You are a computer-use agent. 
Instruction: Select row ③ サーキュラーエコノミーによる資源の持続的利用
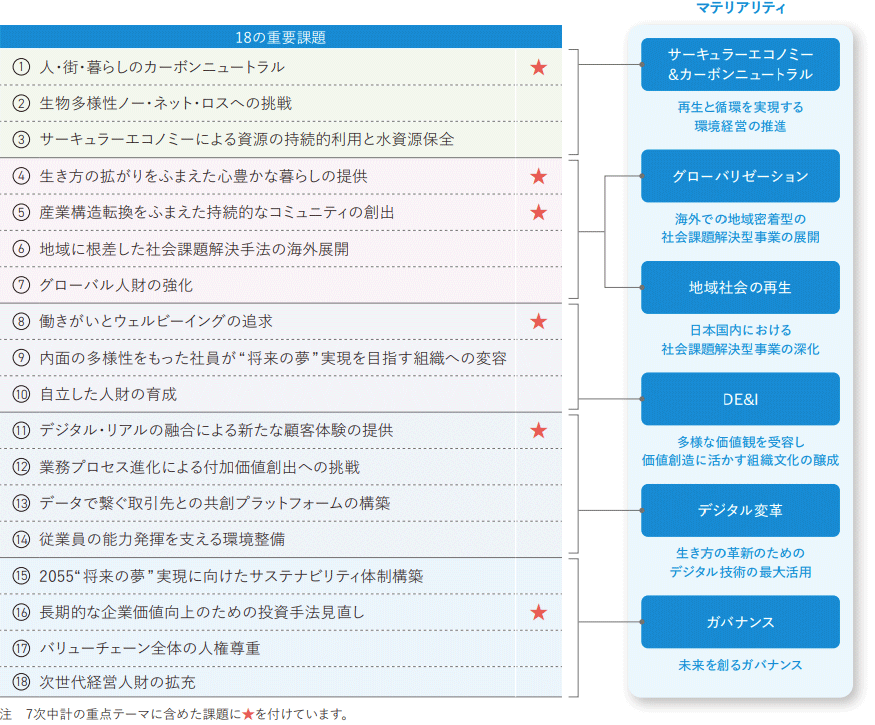pyautogui.click(x=246, y=139)
